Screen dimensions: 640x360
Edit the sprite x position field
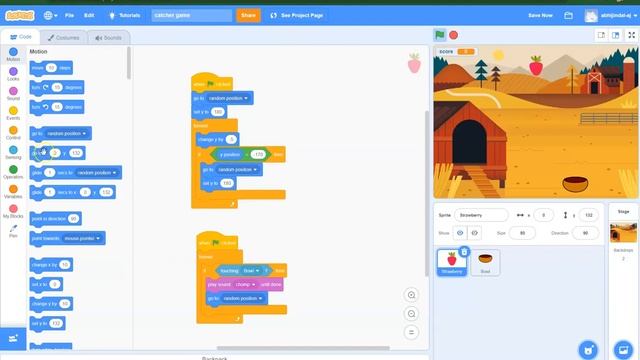click(x=543, y=215)
